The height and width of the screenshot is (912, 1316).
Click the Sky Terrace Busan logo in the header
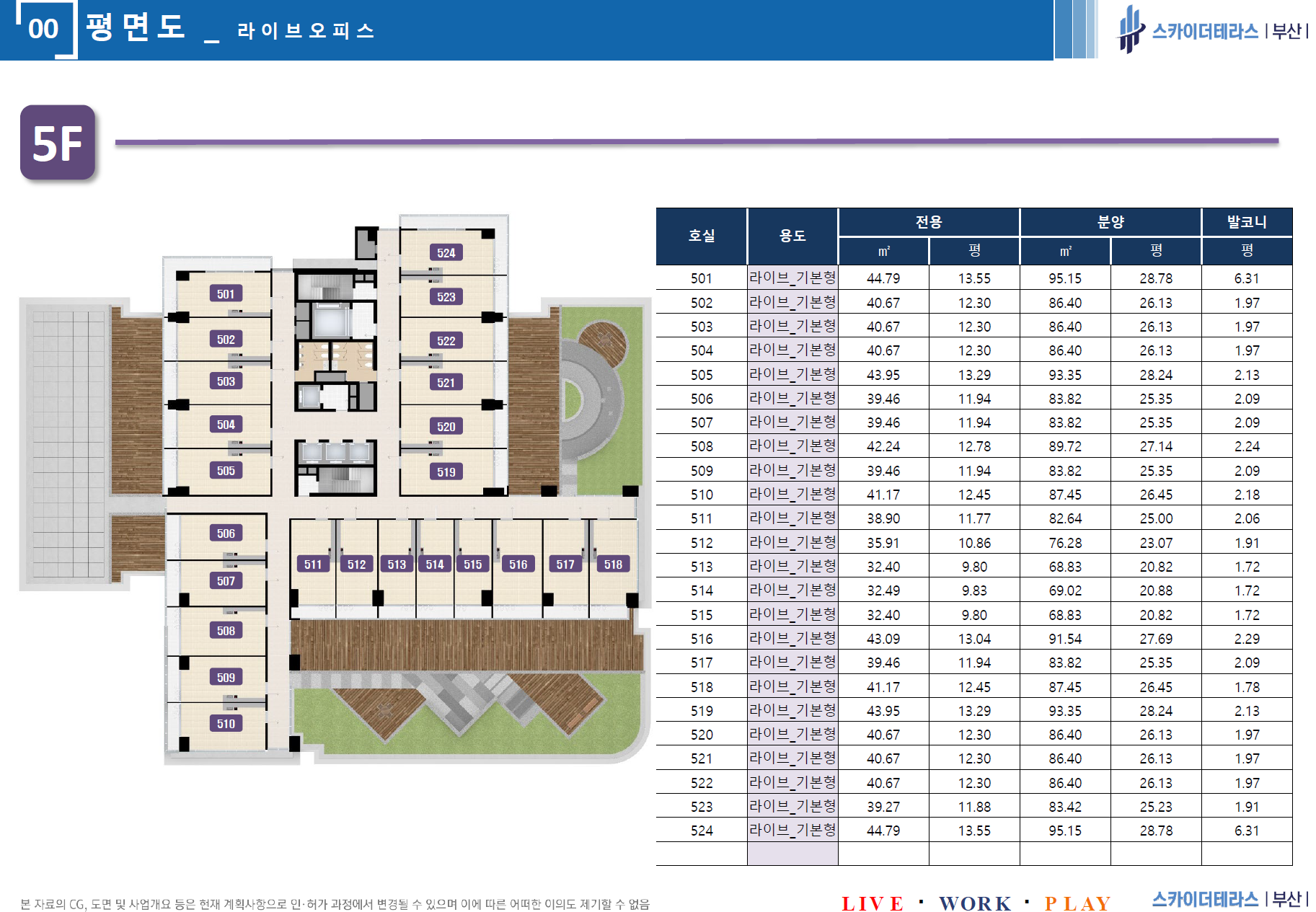click(1212, 30)
